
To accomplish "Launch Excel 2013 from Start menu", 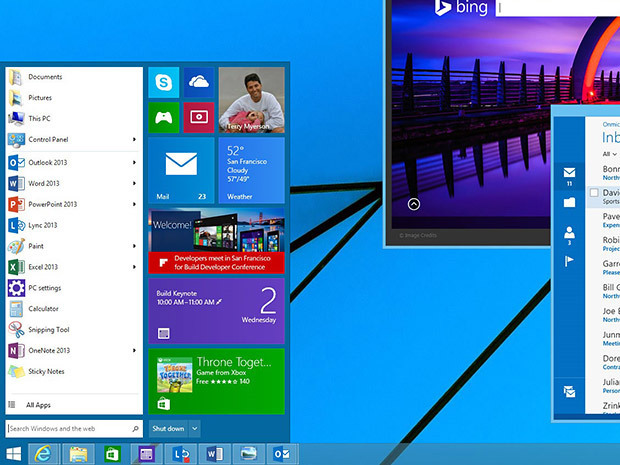I will (74, 267).
